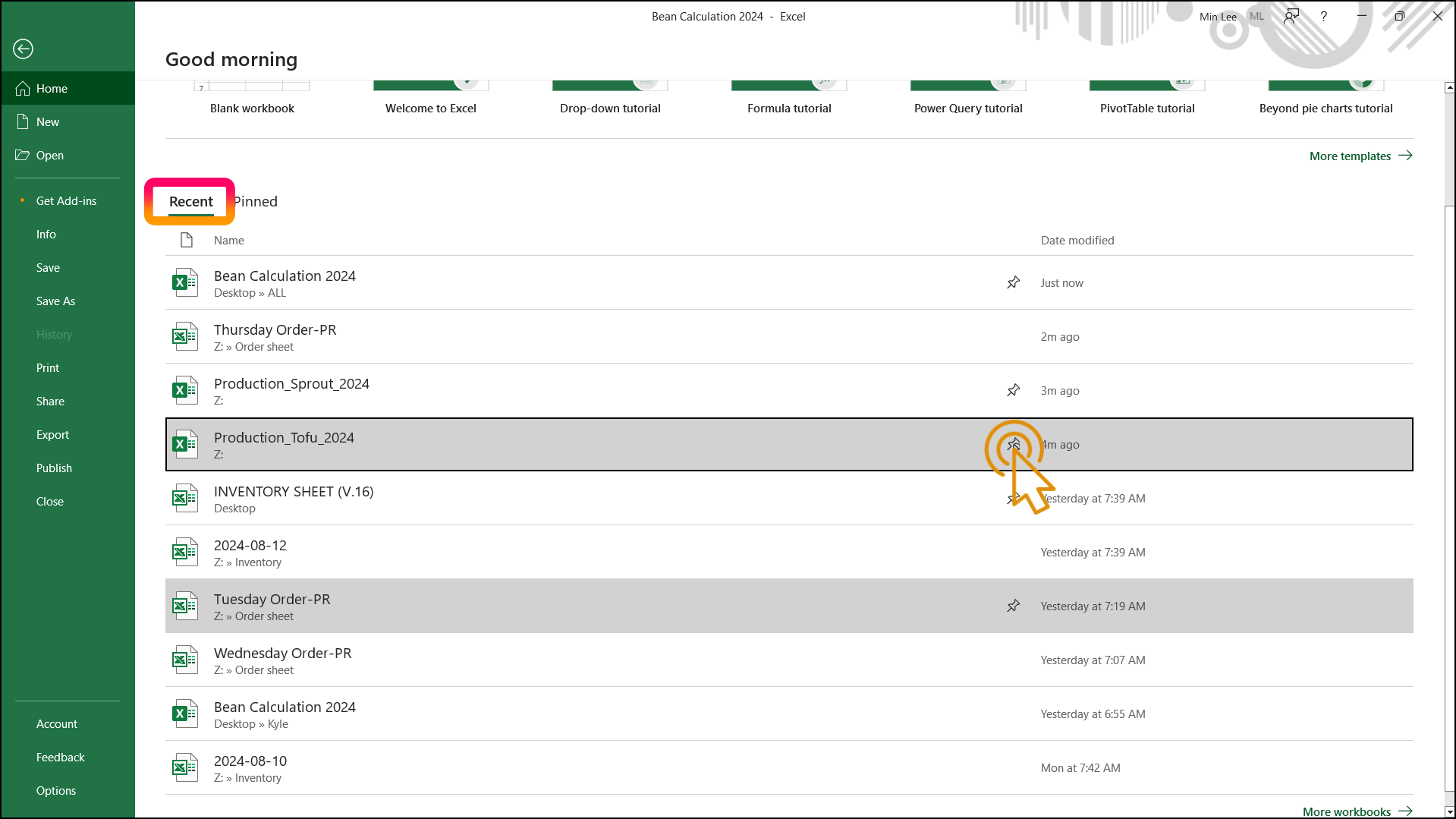Open Bean Calculation 2024 in Desktop » Kyle
Image resolution: width=1456 pixels, height=819 pixels.
tap(789, 713)
